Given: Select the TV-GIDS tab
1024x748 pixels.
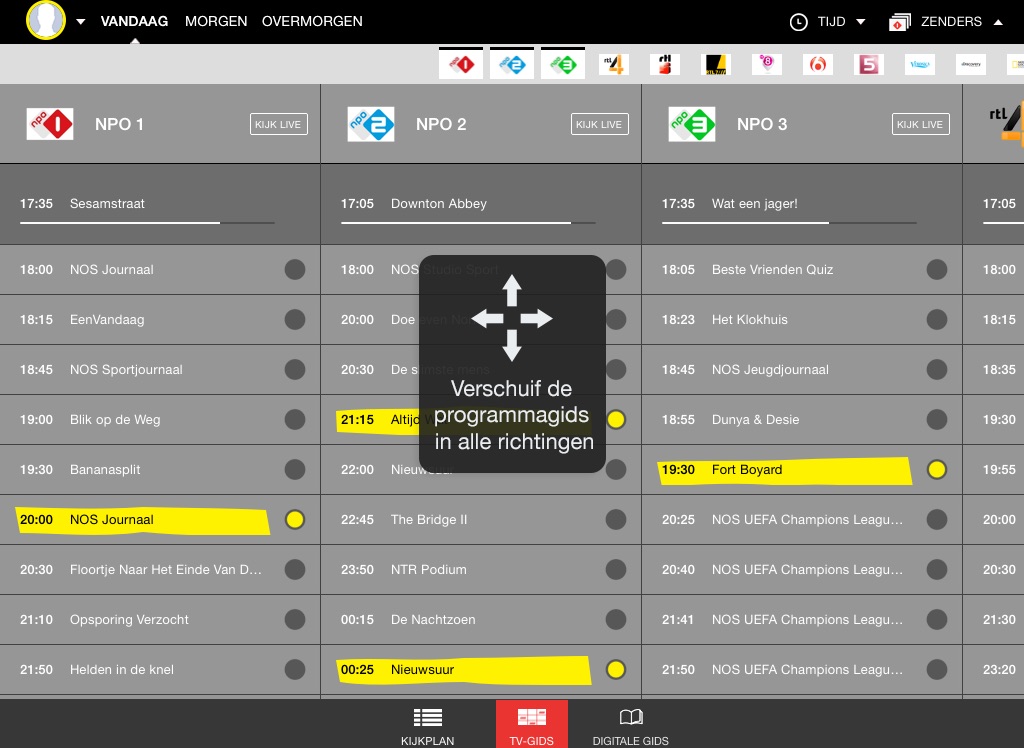Looking at the screenshot, I should 532,725.
